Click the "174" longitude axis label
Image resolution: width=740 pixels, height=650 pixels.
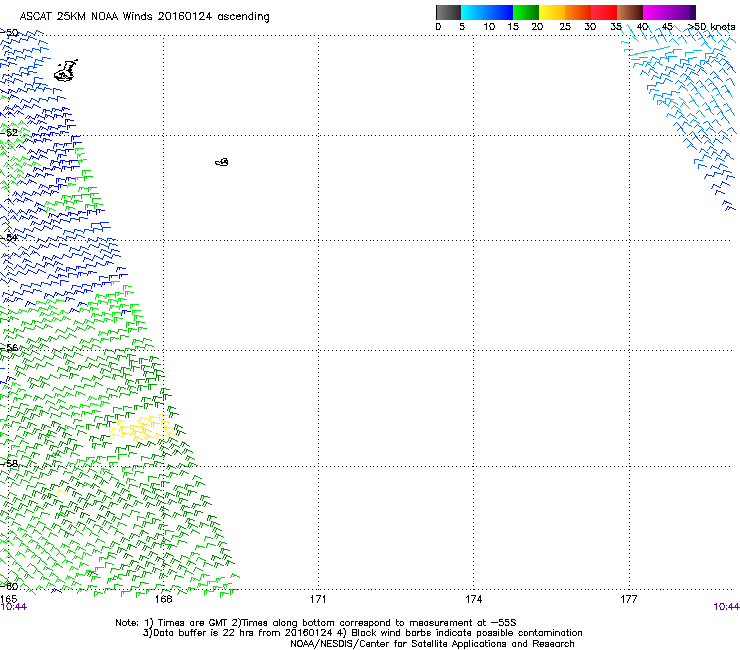tap(473, 599)
